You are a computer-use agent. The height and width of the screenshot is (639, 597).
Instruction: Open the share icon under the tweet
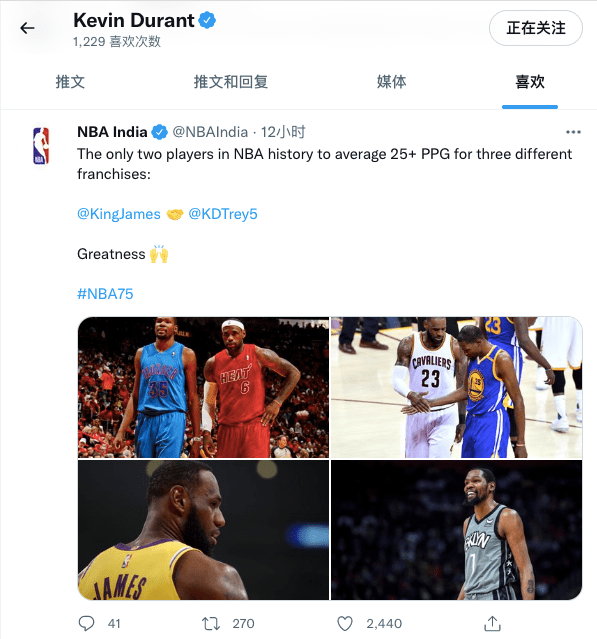pos(492,623)
